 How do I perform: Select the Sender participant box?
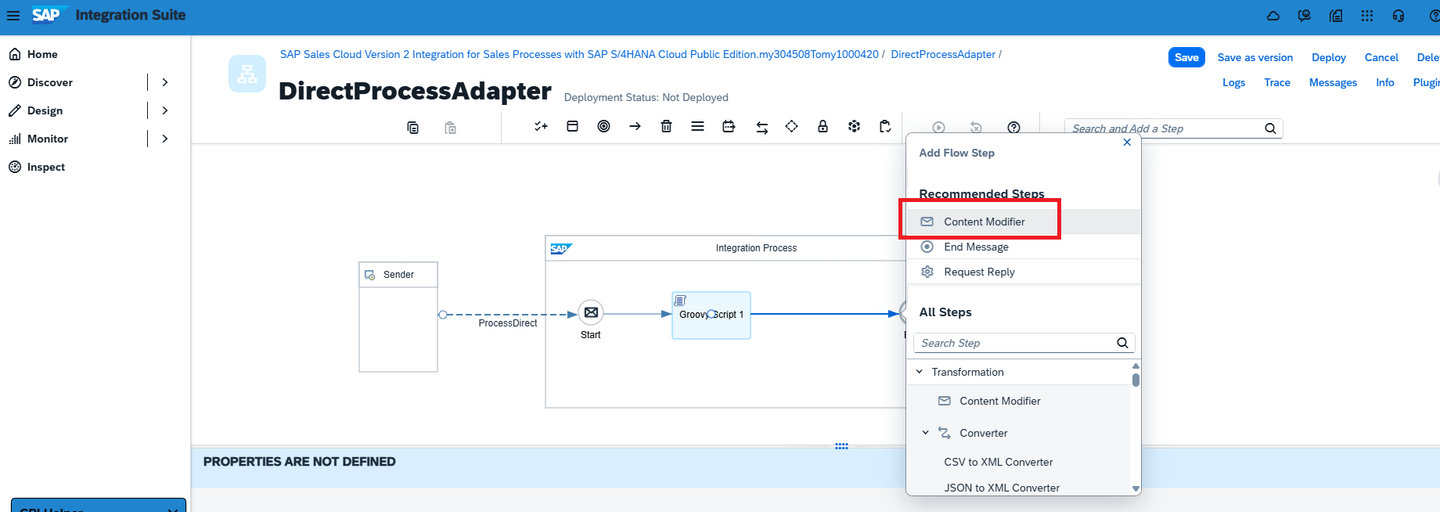point(398,316)
